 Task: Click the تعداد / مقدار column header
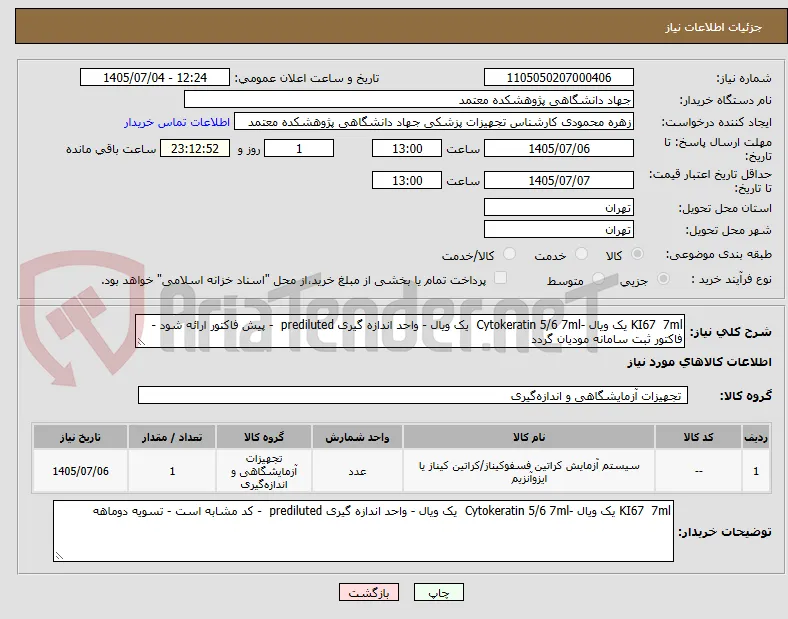[172, 437]
